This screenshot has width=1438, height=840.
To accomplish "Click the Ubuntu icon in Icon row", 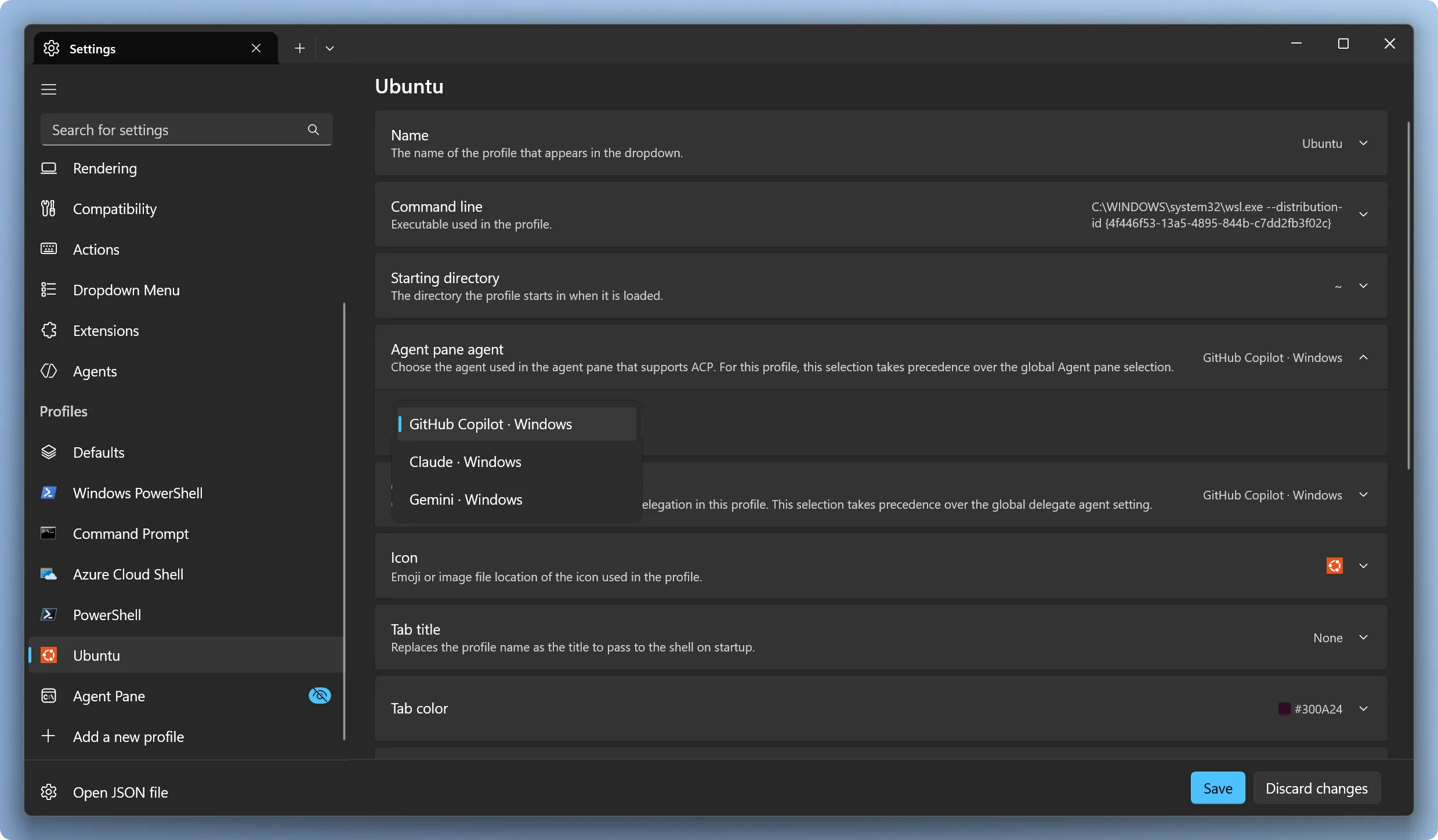I will 1335,566.
